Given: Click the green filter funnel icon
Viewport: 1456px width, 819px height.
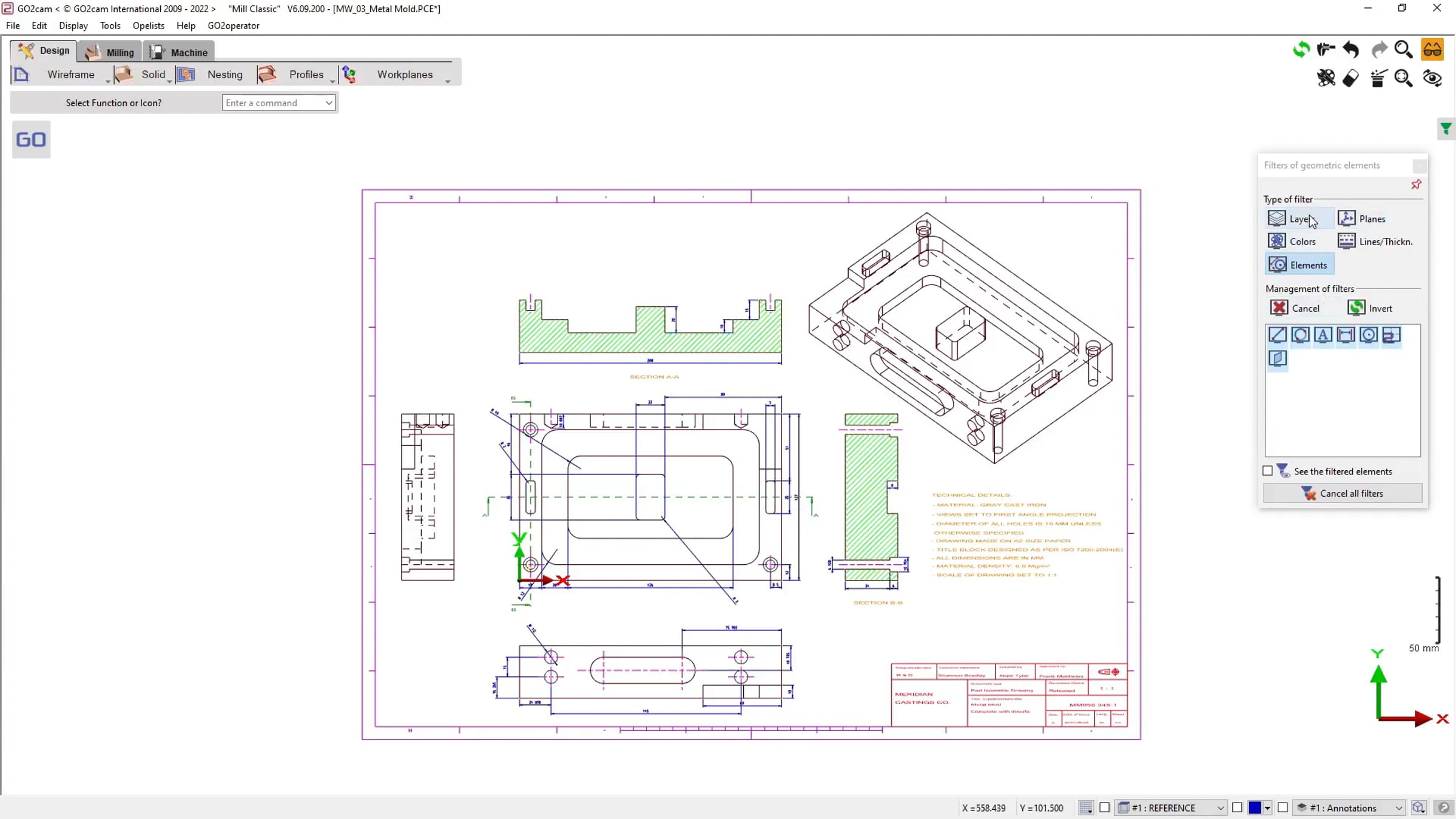Looking at the screenshot, I should pyautogui.click(x=1446, y=129).
